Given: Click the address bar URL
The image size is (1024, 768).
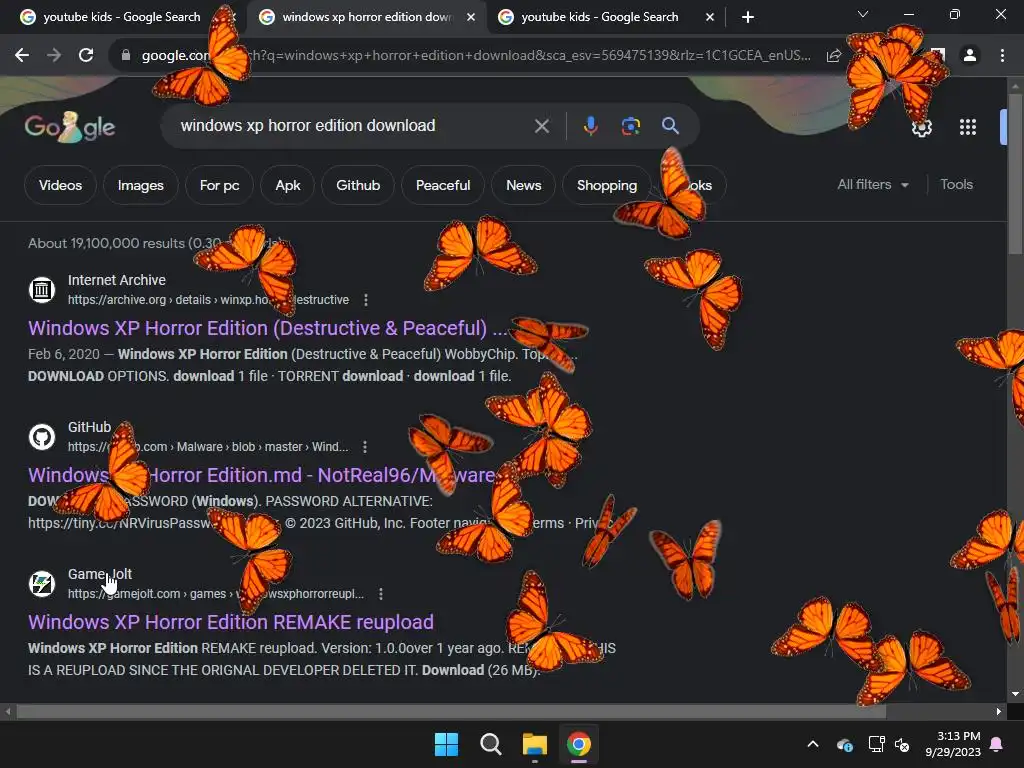Looking at the screenshot, I should pyautogui.click(x=477, y=56).
